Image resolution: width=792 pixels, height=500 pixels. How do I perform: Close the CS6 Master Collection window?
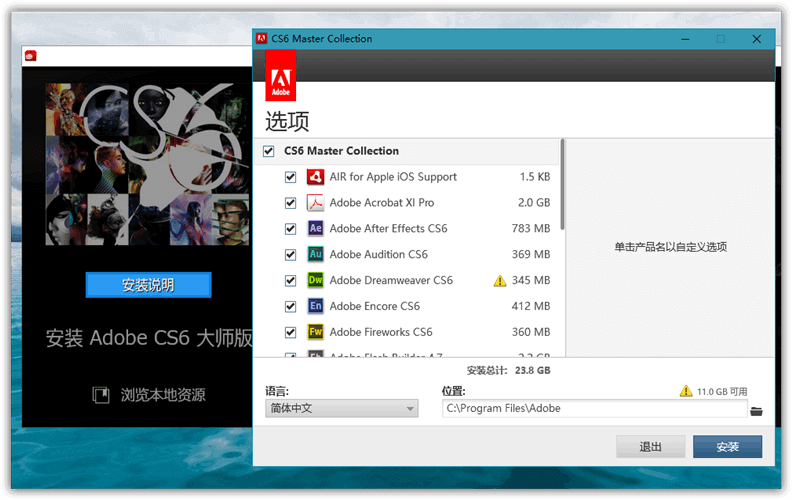[x=757, y=39]
